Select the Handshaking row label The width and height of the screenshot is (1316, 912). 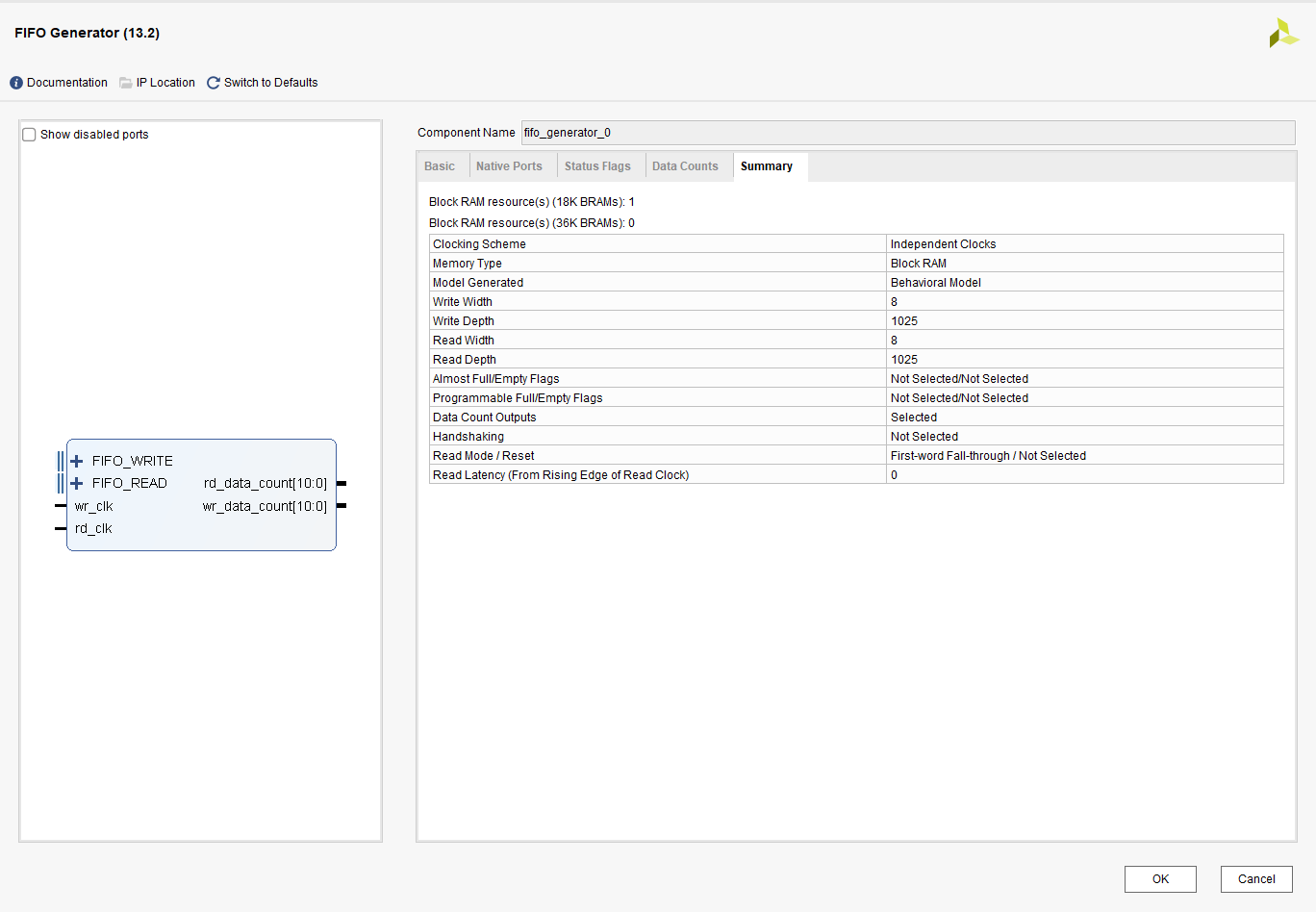[468, 437]
